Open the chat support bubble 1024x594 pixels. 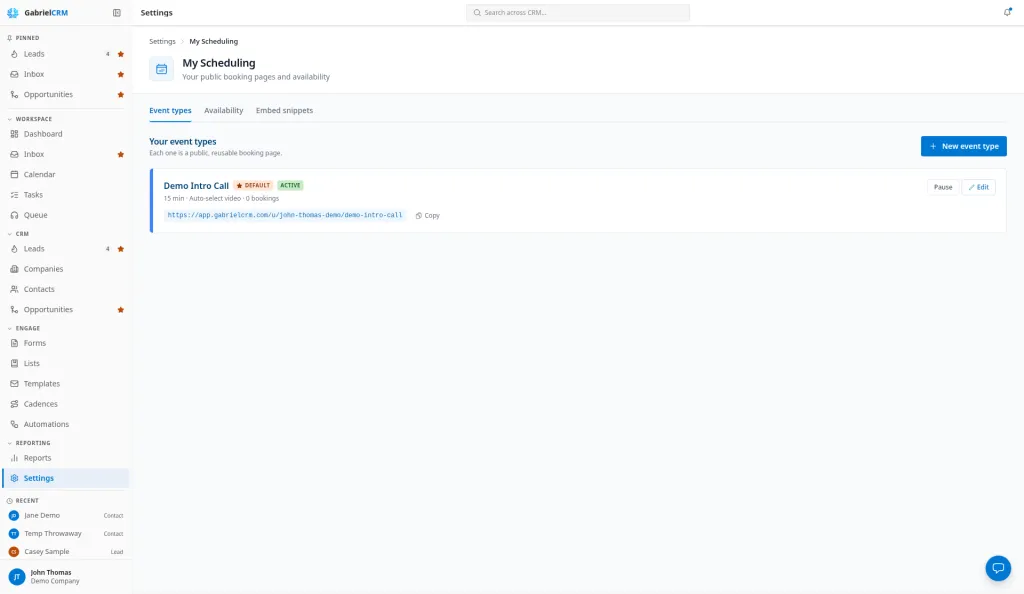(x=998, y=568)
